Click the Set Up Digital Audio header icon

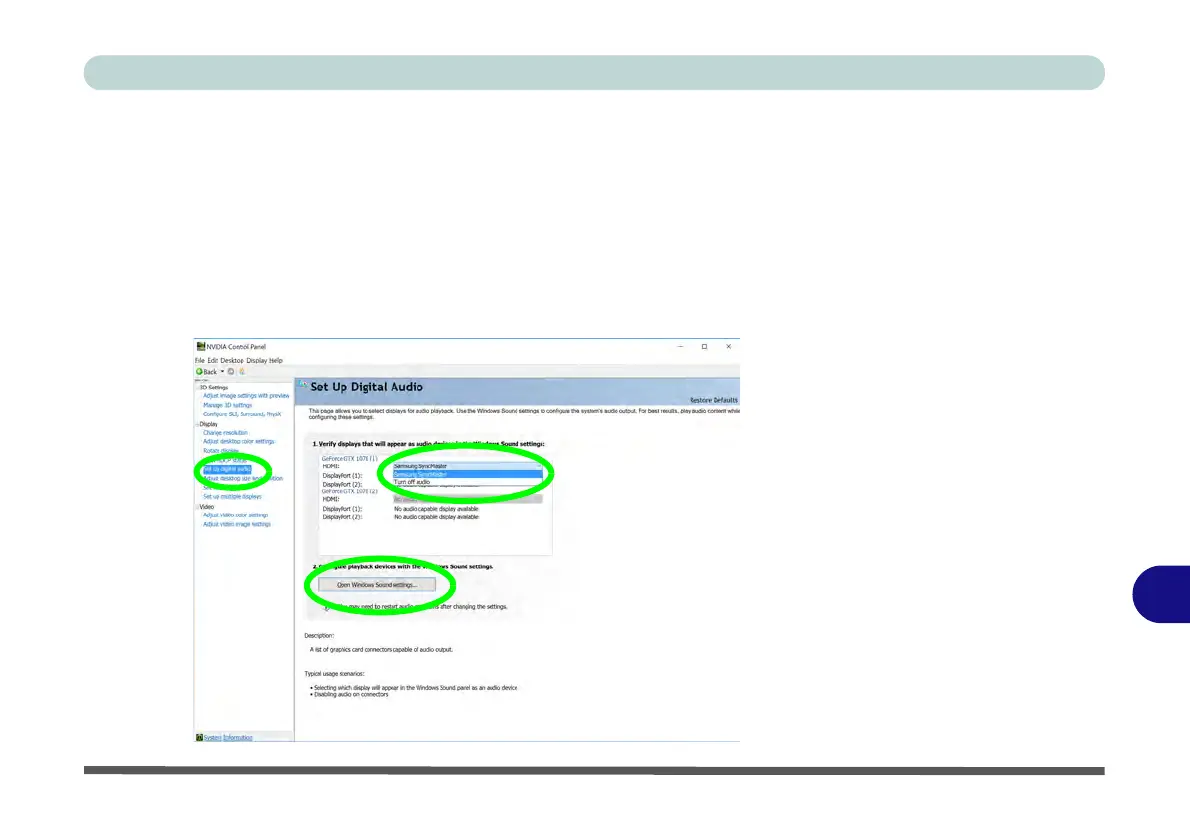point(303,385)
